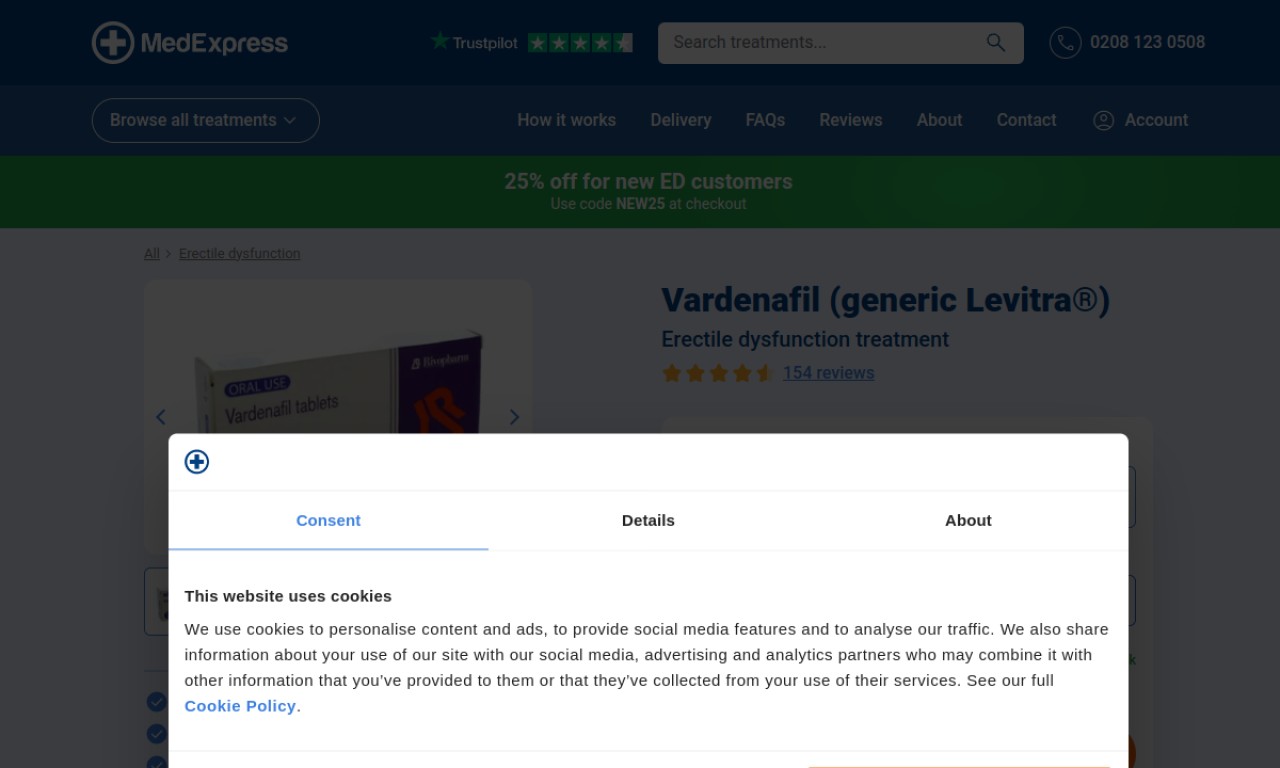Expand Browse all treatments dropdown
1280x768 pixels.
coord(205,120)
